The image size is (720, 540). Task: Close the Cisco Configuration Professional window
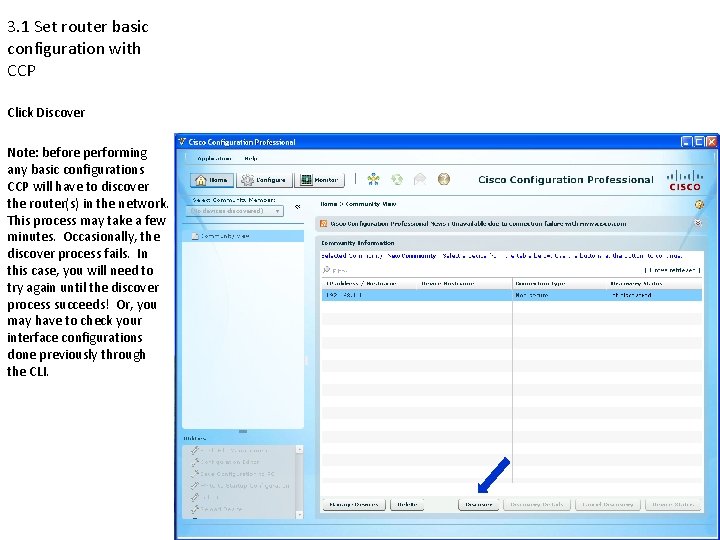coord(712,142)
